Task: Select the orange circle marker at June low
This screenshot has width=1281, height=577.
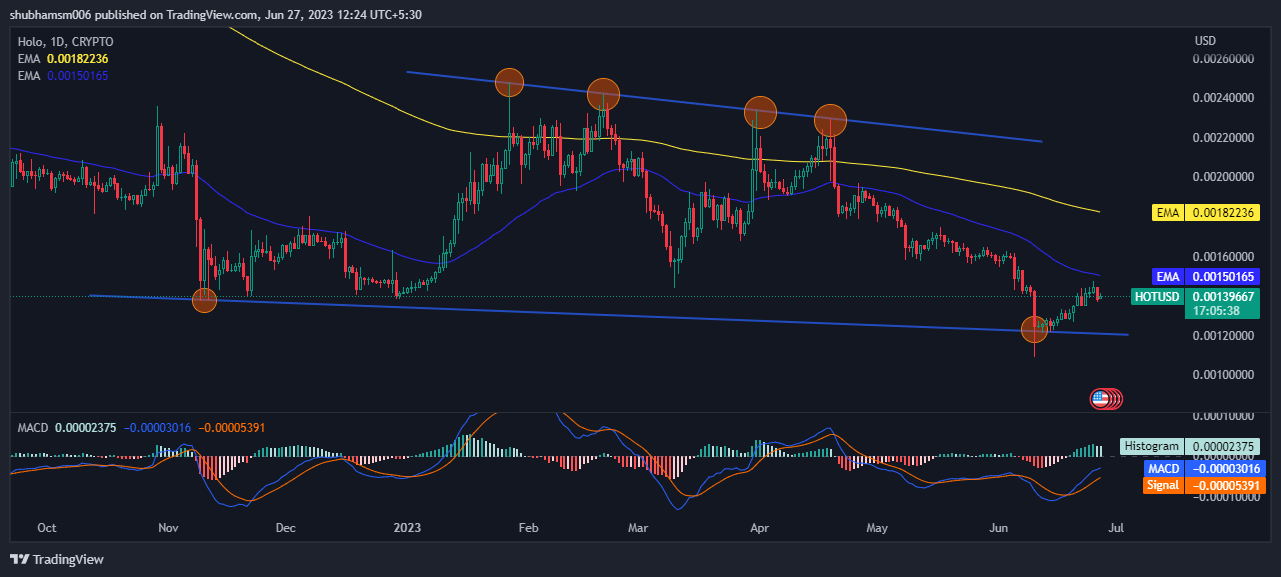Action: pos(1035,328)
